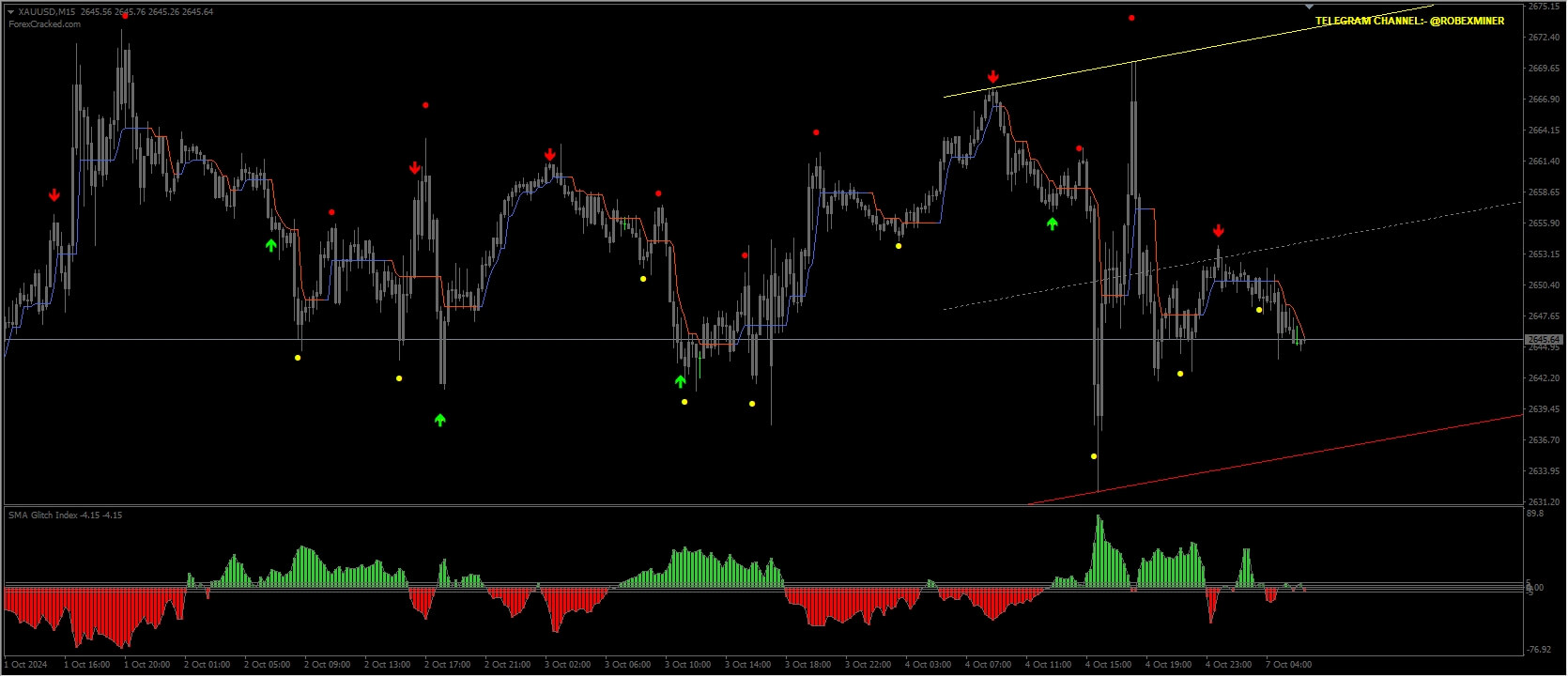Viewport: 1568px width, 677px height.
Task: Click the 3 Oct 18:00 time label
Action: pyautogui.click(x=807, y=665)
